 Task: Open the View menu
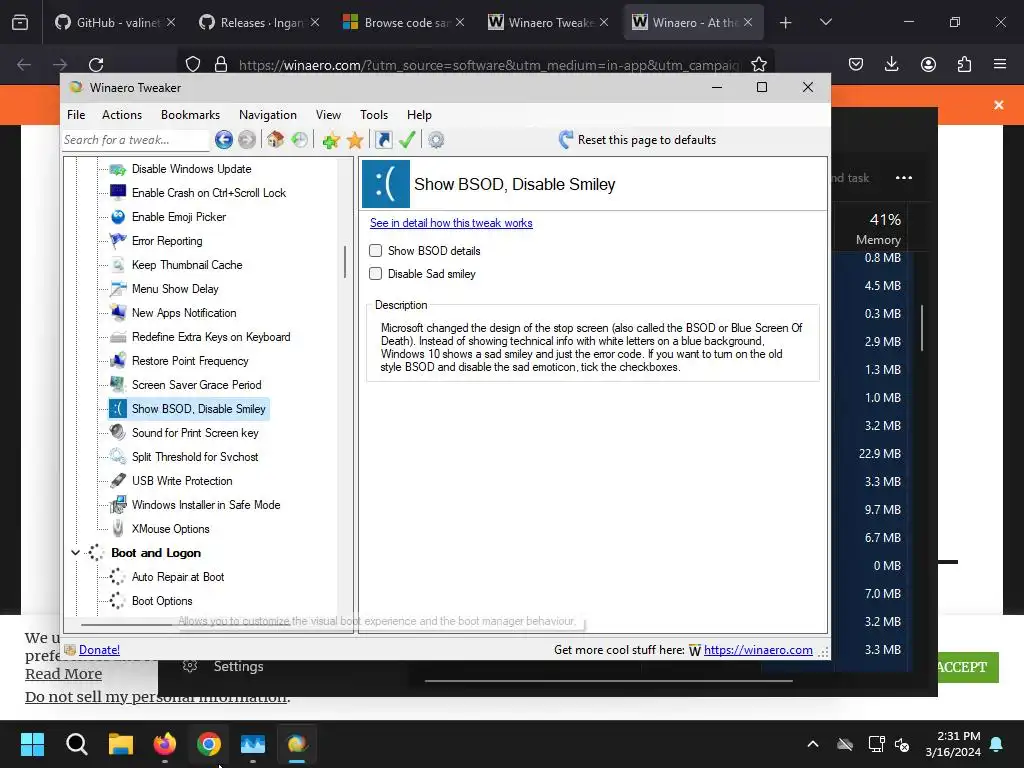(328, 115)
